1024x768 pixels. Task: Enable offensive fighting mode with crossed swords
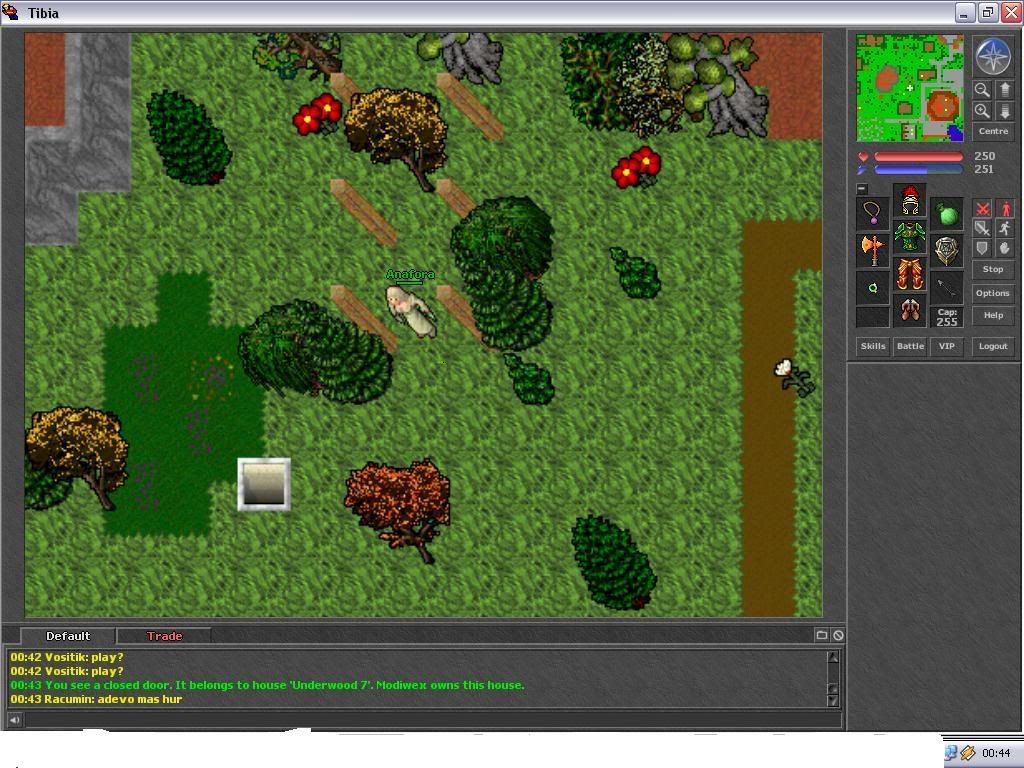[x=982, y=209]
